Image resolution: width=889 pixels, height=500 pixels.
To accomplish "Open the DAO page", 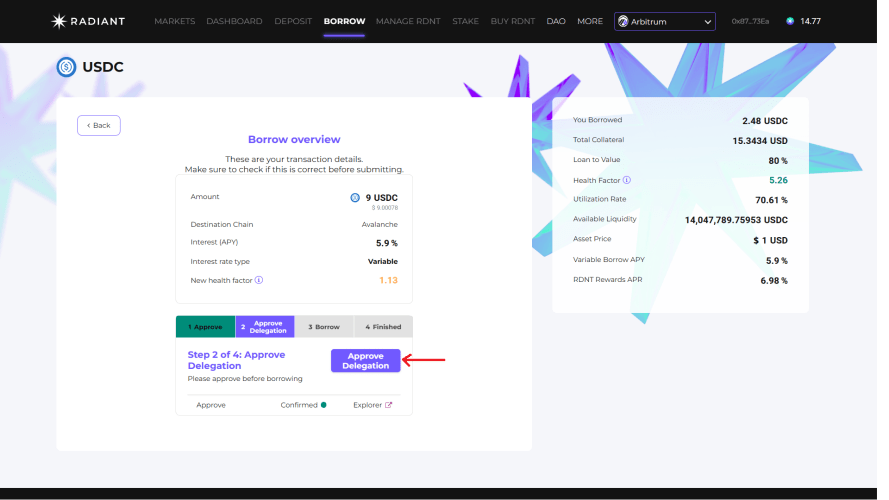I will [556, 22].
